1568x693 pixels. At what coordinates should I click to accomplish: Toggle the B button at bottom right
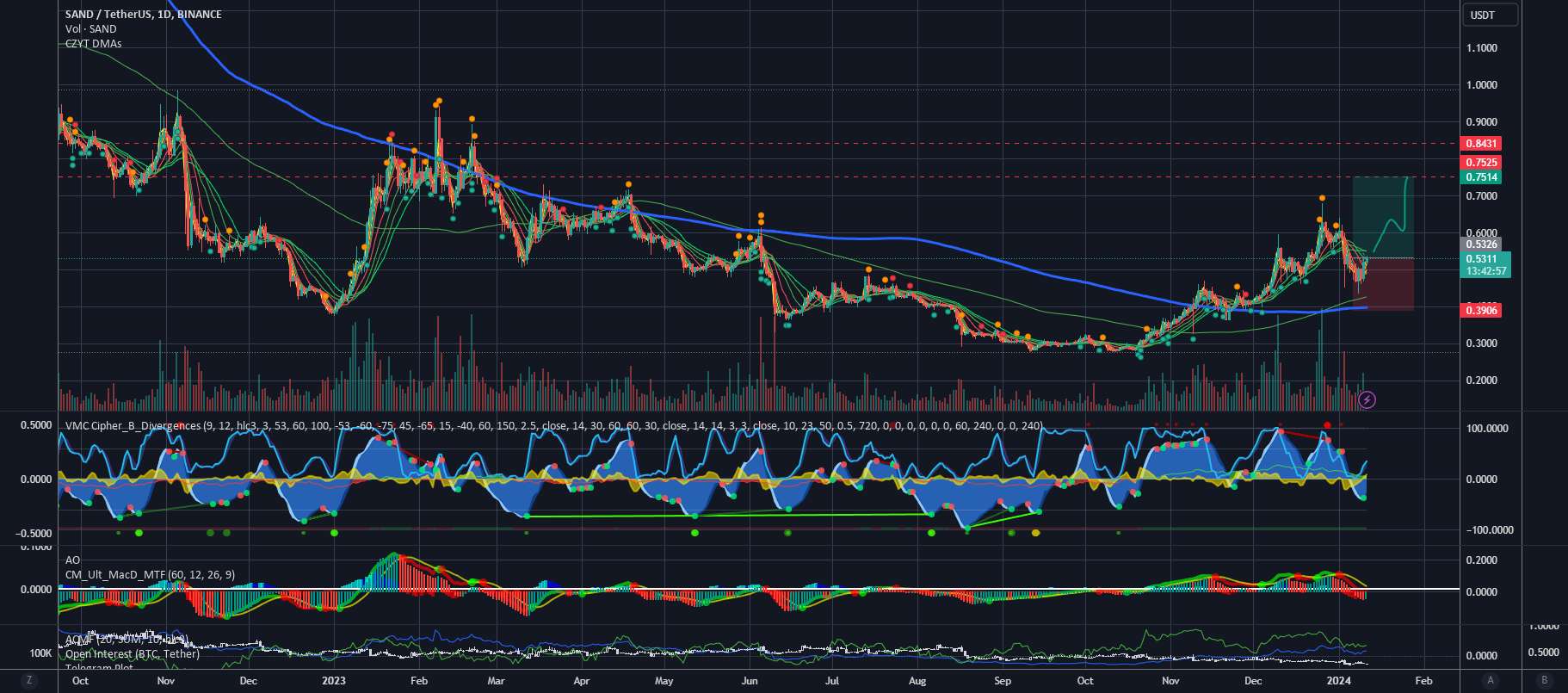click(1545, 681)
